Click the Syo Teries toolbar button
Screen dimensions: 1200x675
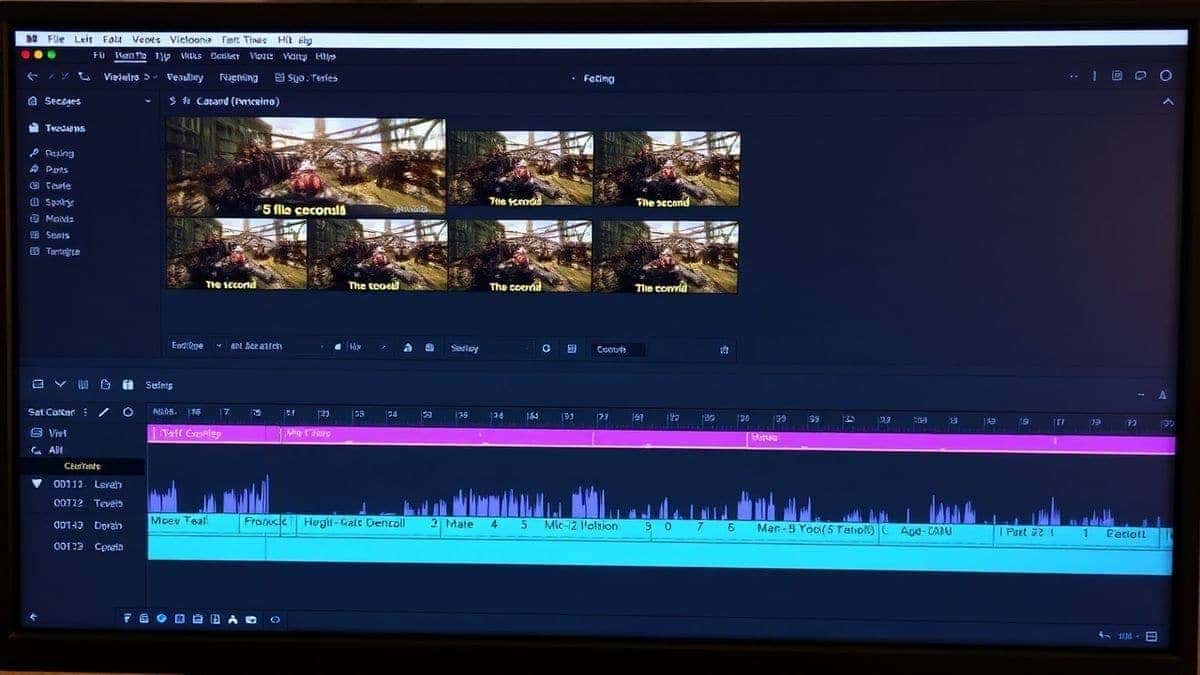pos(309,77)
